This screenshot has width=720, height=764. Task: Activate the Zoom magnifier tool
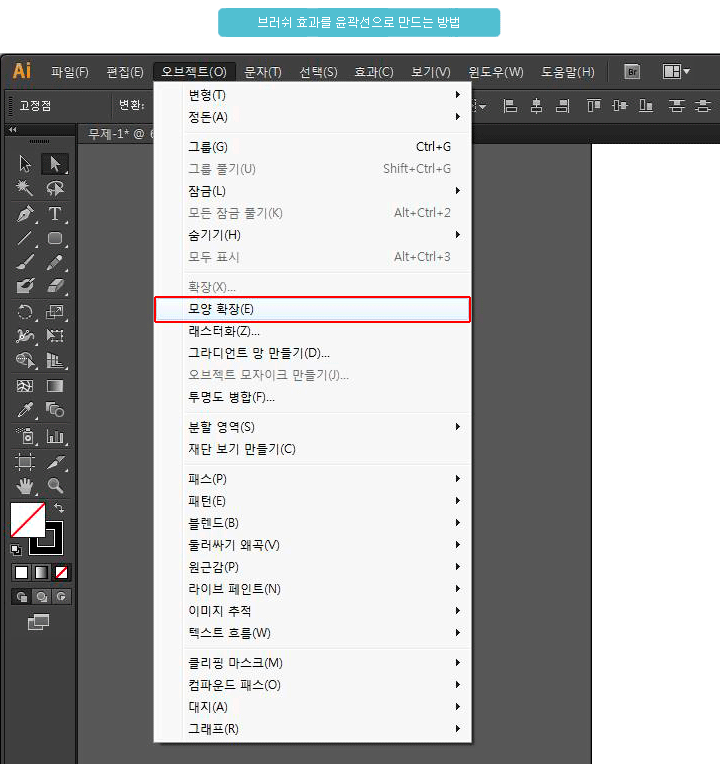pos(55,486)
